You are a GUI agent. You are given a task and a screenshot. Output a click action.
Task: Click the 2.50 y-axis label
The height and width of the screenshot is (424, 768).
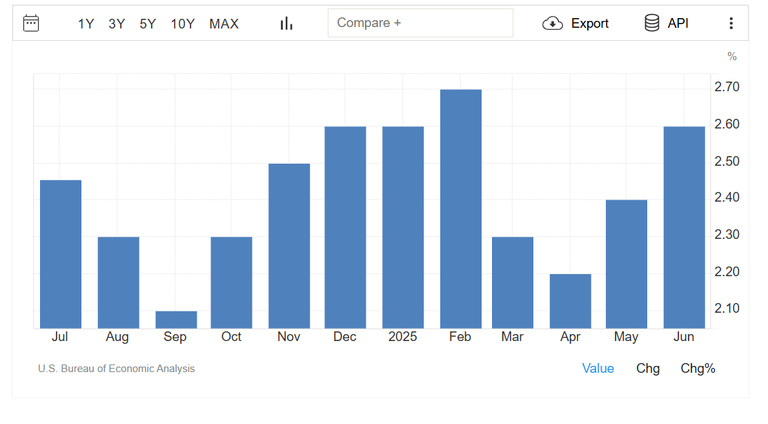point(727,162)
